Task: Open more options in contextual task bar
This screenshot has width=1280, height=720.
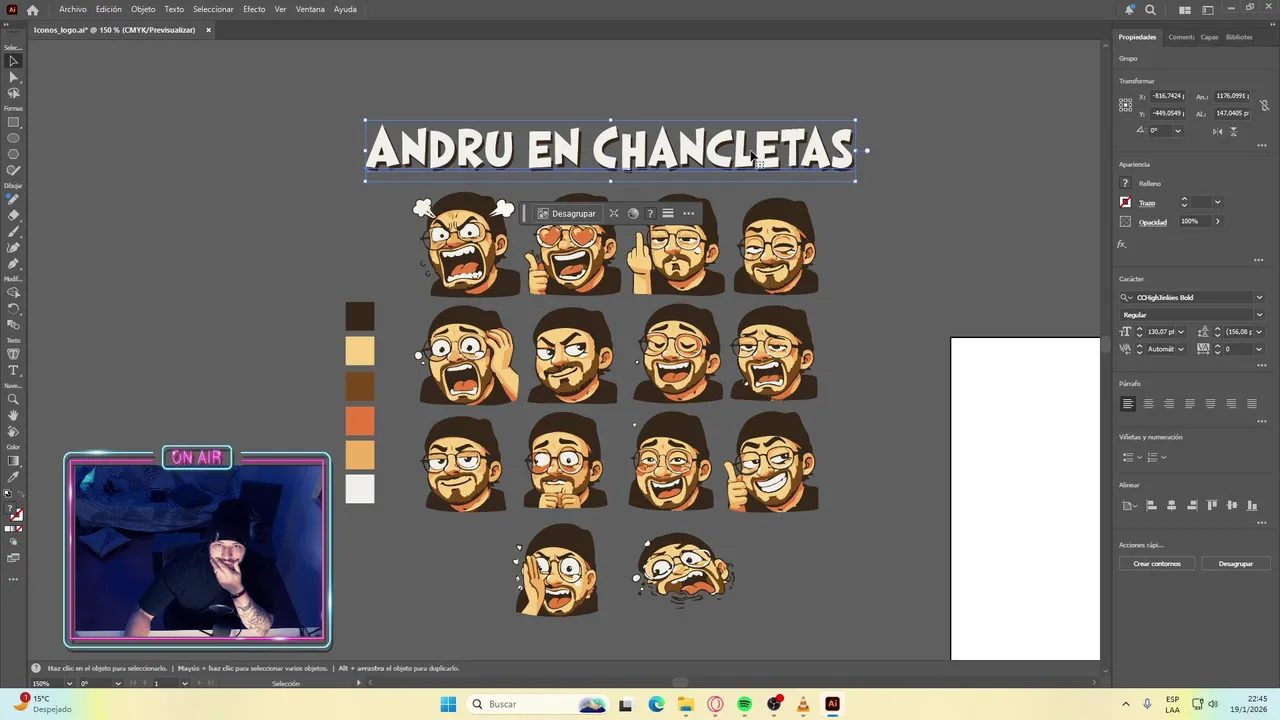Action: pos(688,213)
